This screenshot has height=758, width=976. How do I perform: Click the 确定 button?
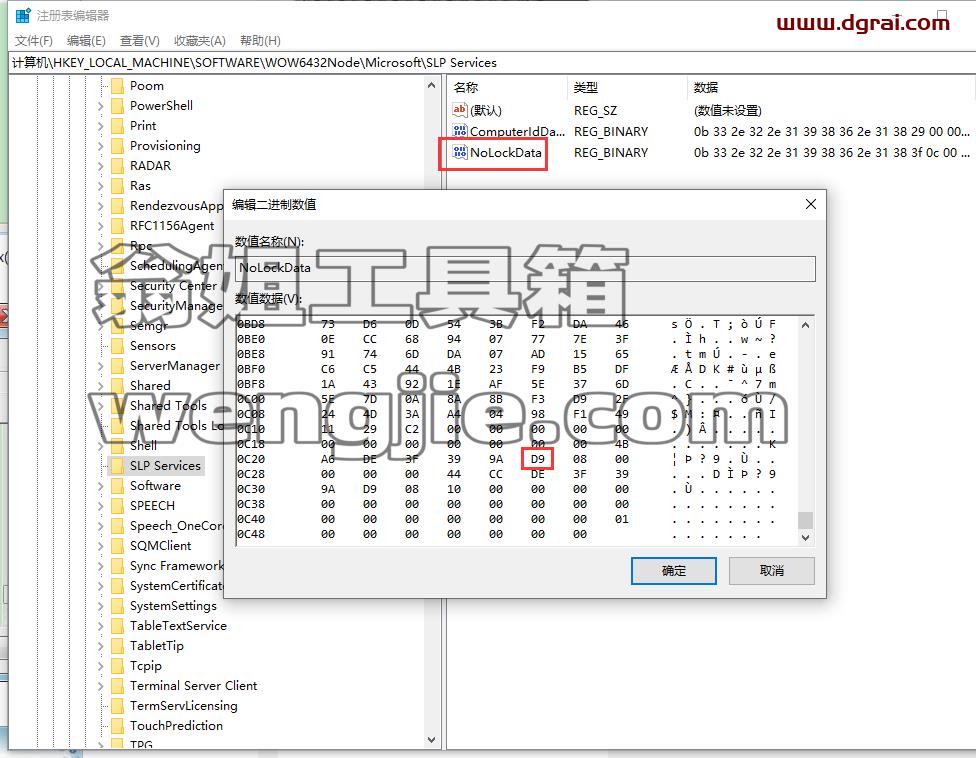point(673,571)
